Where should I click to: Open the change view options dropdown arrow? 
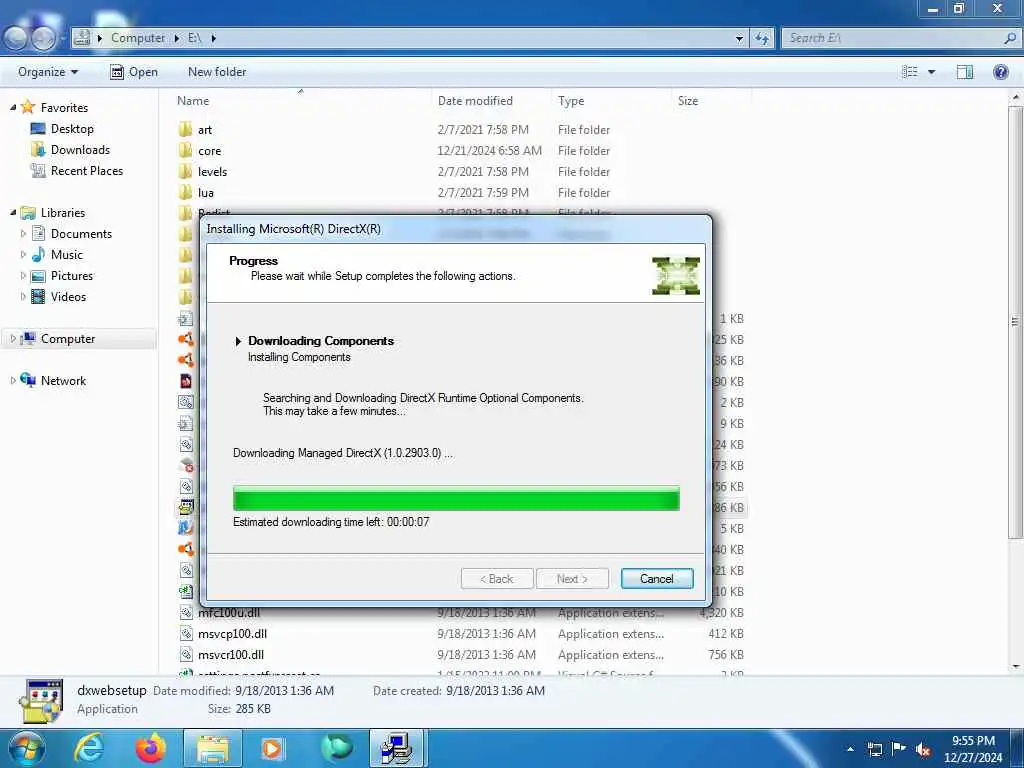(x=931, y=72)
